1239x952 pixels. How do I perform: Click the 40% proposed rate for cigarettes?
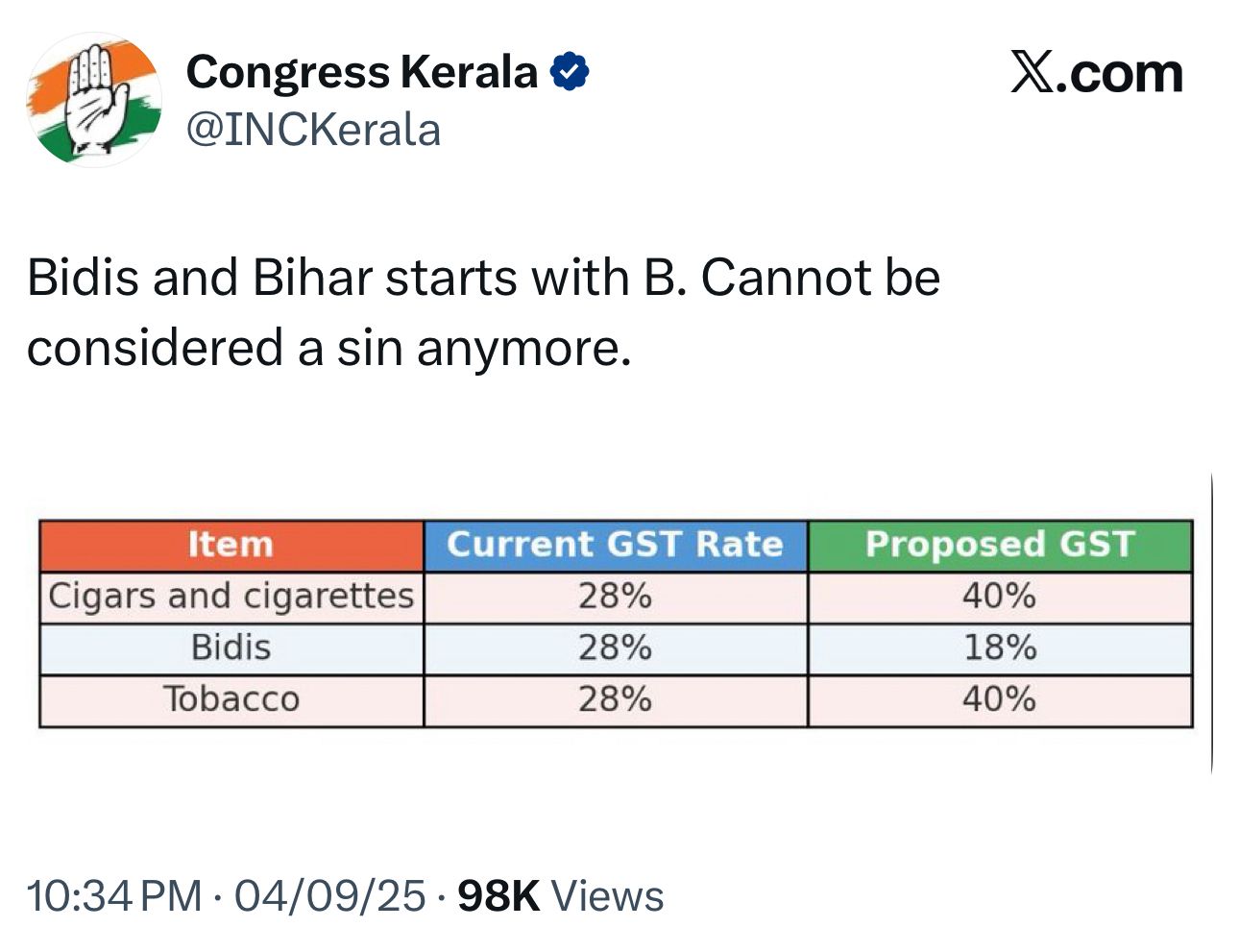click(1000, 597)
